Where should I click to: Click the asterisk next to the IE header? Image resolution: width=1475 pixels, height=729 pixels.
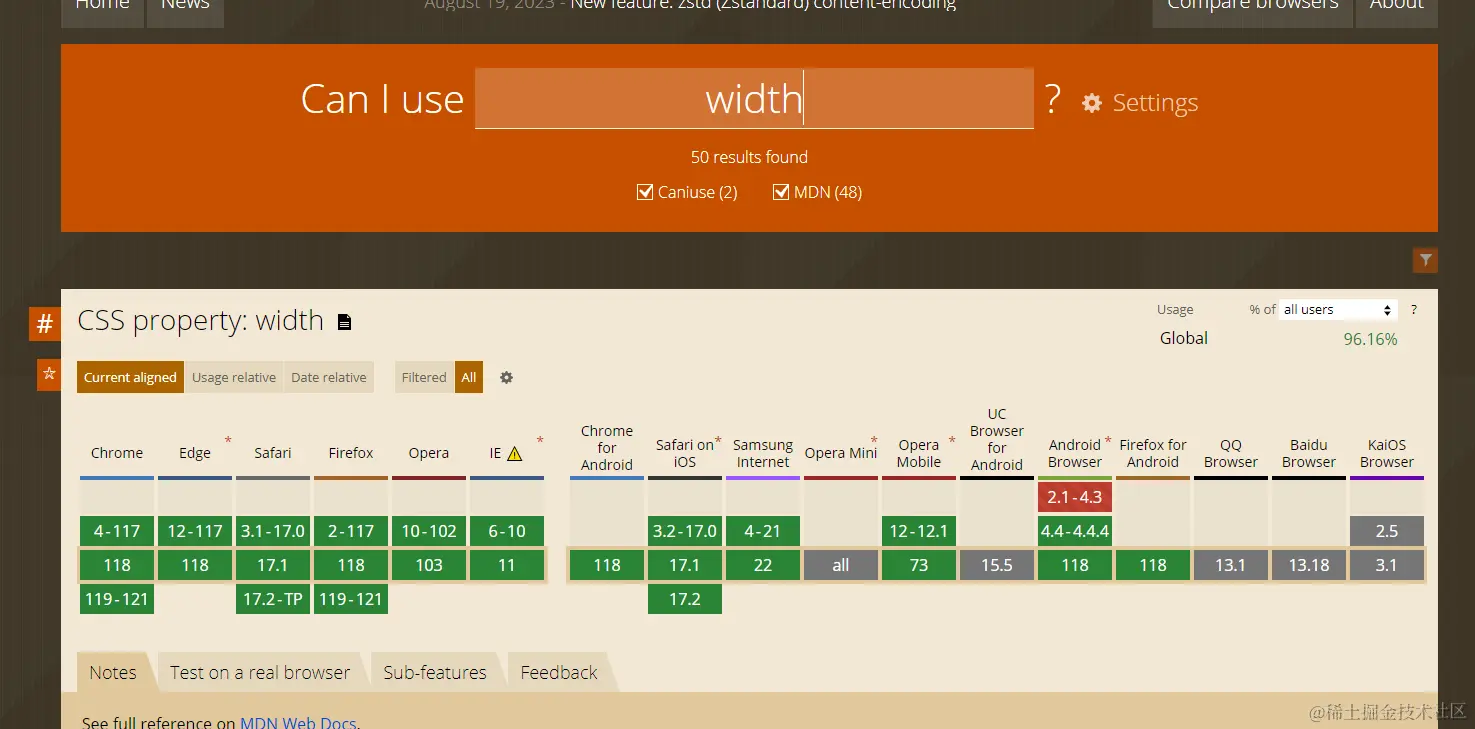(x=540, y=440)
